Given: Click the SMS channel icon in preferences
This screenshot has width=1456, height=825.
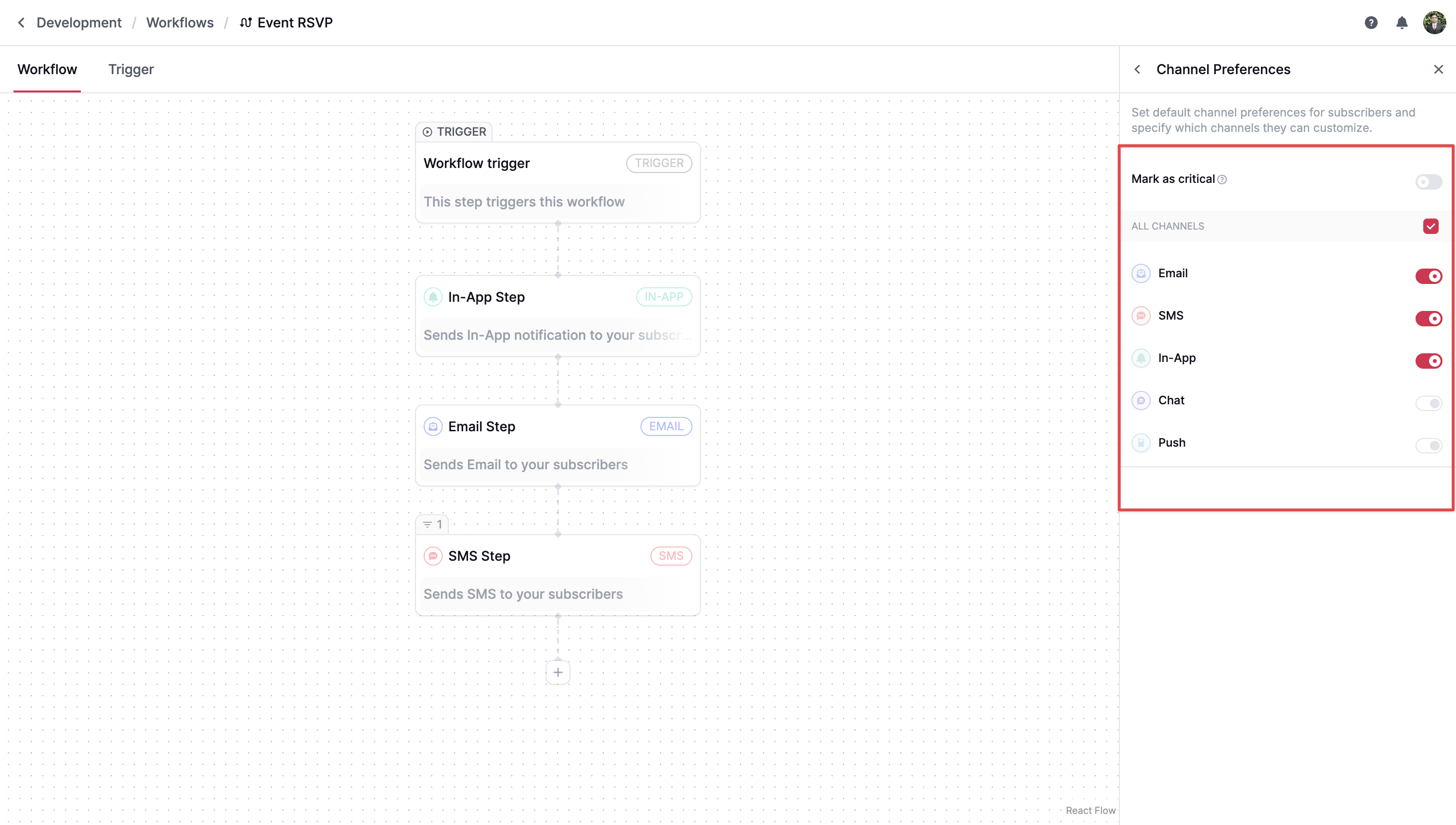Looking at the screenshot, I should [1141, 316].
